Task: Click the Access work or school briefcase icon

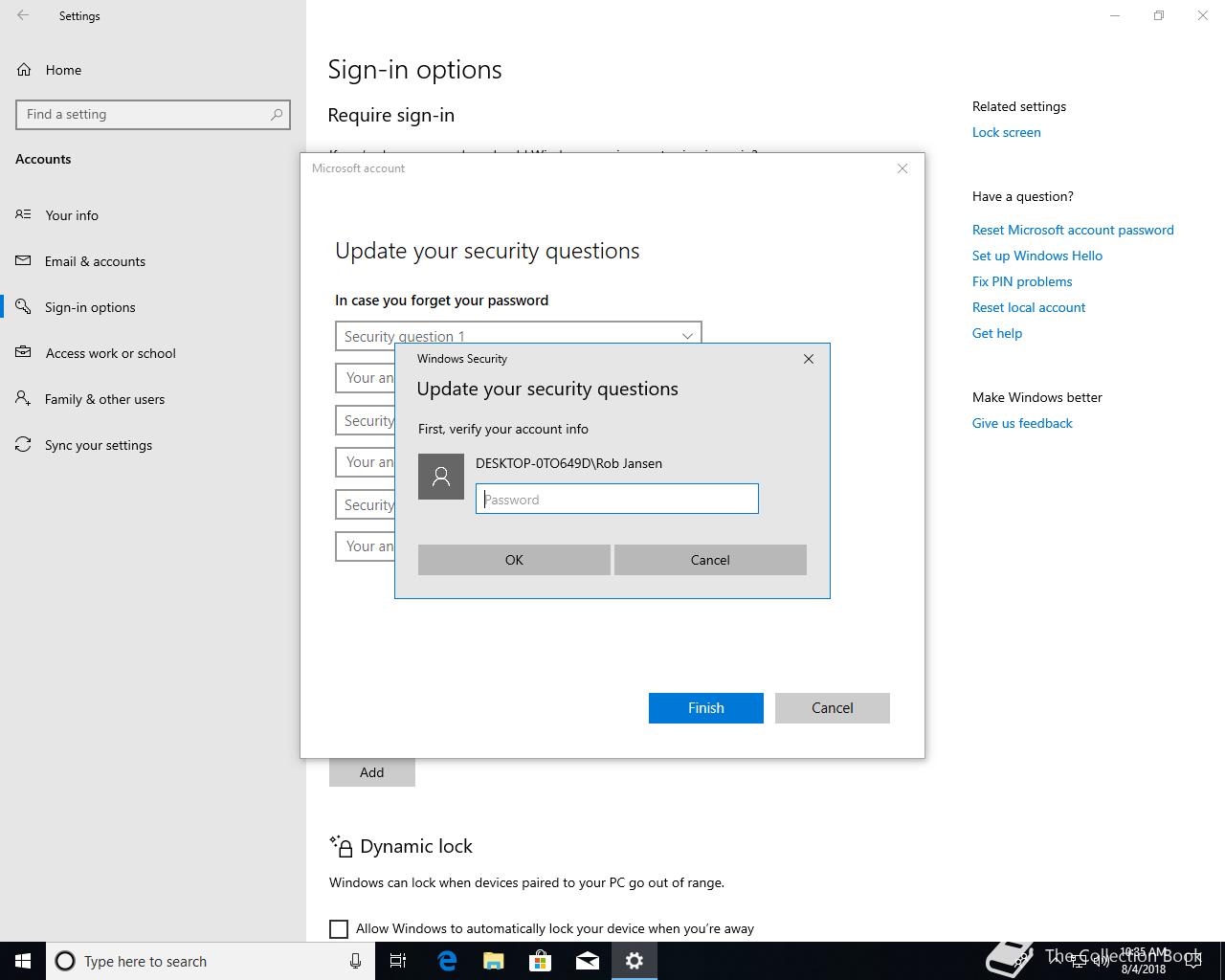Action: point(23,352)
